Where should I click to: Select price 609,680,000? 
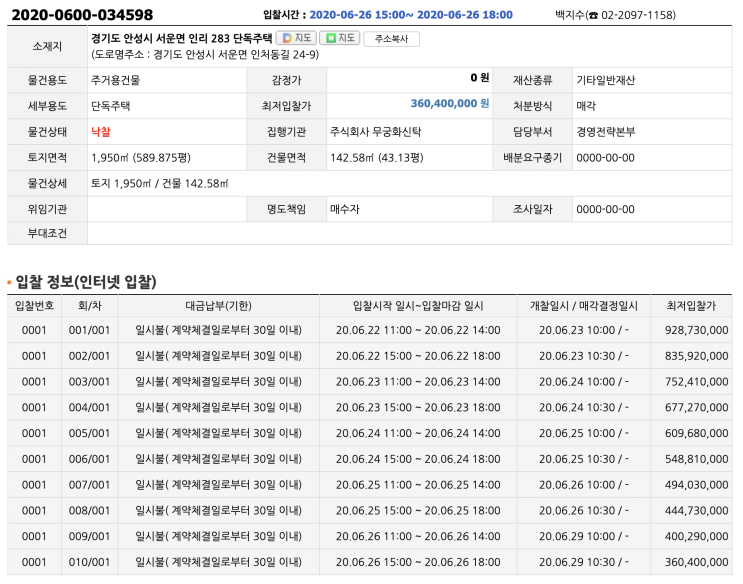pos(697,433)
